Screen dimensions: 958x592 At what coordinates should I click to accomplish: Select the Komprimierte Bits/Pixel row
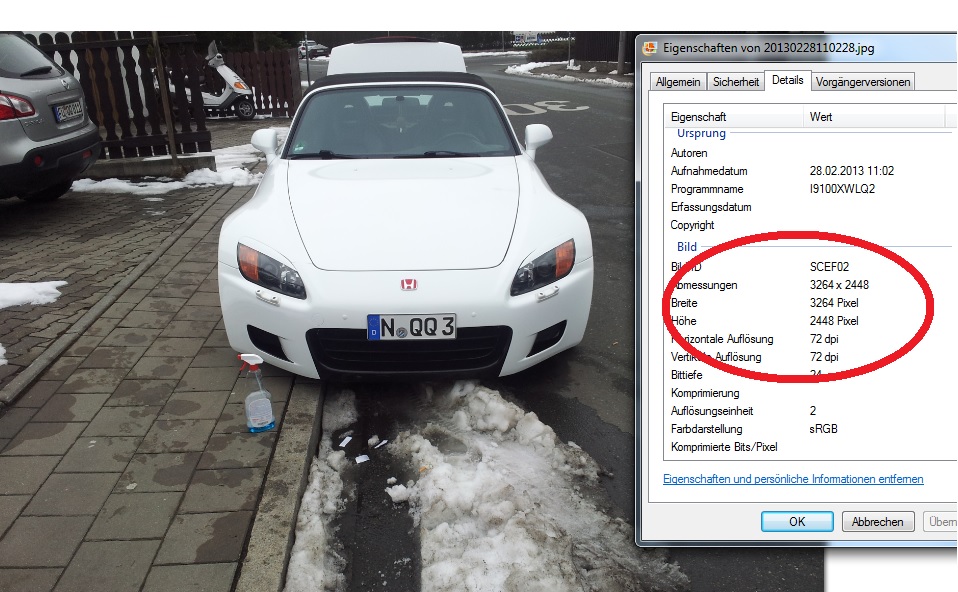point(724,447)
